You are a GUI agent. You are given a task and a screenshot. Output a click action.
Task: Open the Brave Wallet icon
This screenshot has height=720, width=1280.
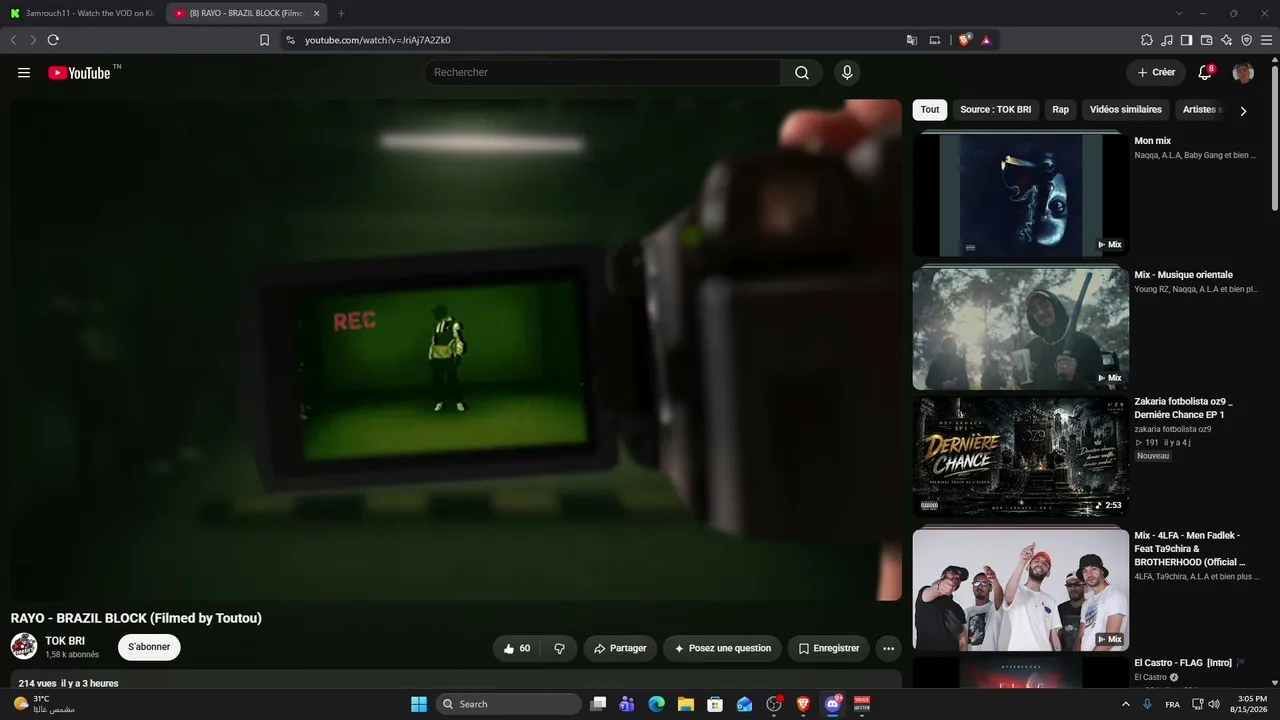(x=1207, y=40)
